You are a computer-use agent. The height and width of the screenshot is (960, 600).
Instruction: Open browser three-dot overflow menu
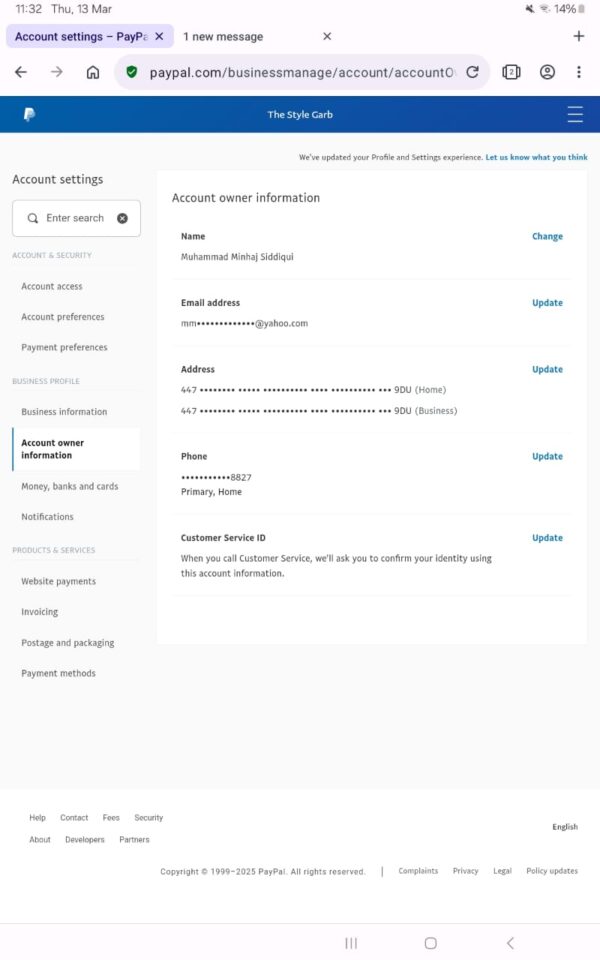[x=578, y=72]
